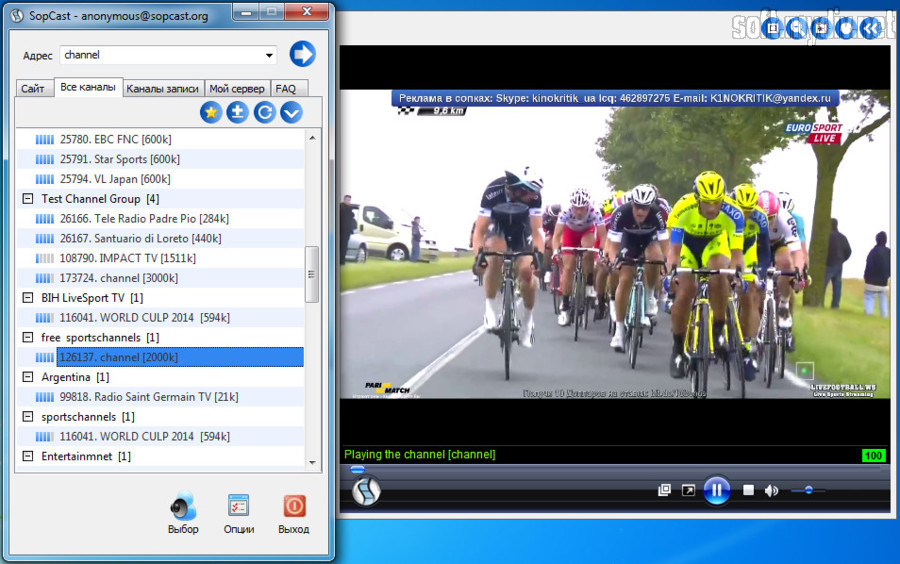Click the star-marked square icon above the video

coord(821,28)
